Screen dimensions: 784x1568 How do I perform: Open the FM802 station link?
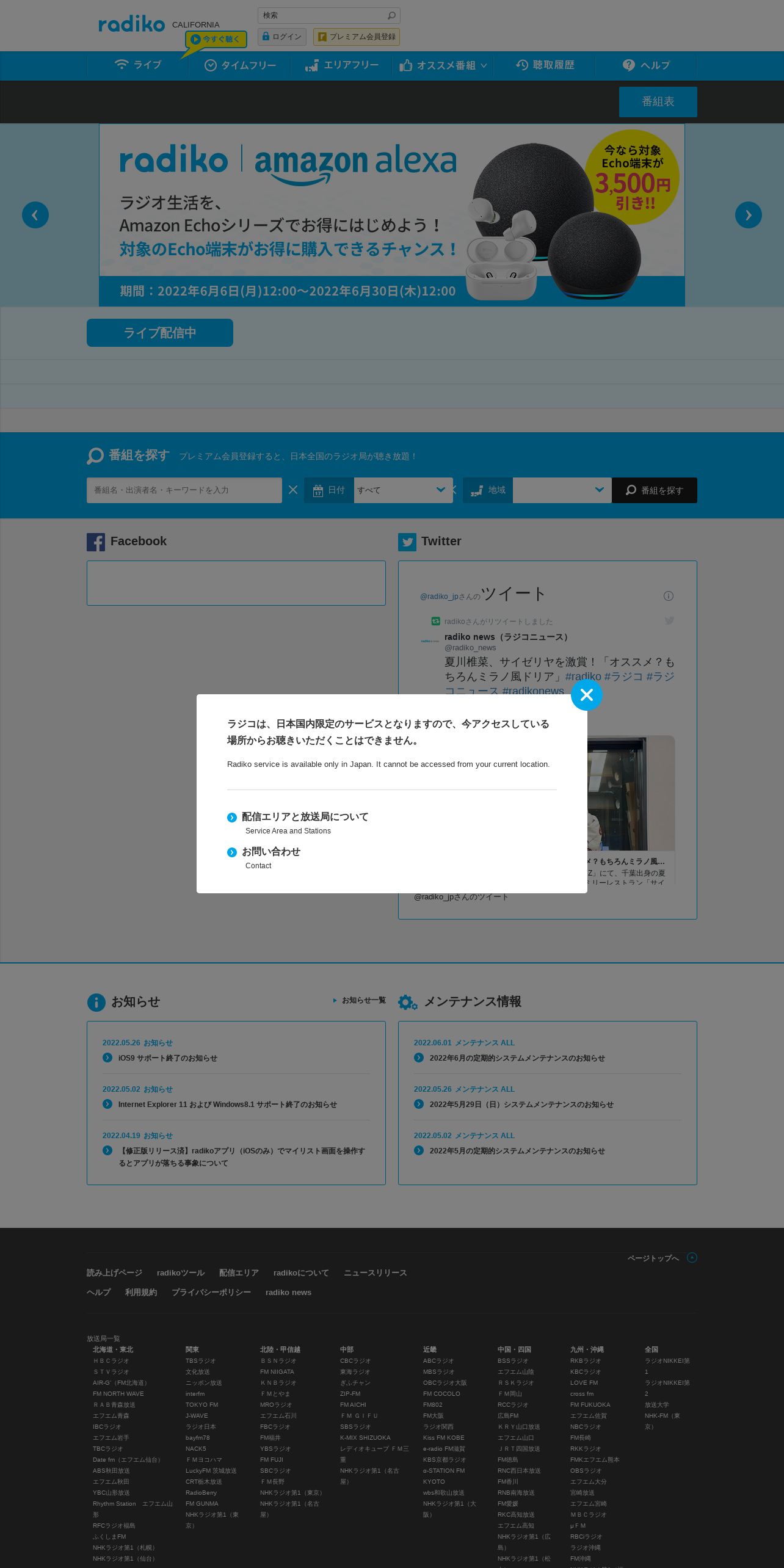tap(433, 1404)
